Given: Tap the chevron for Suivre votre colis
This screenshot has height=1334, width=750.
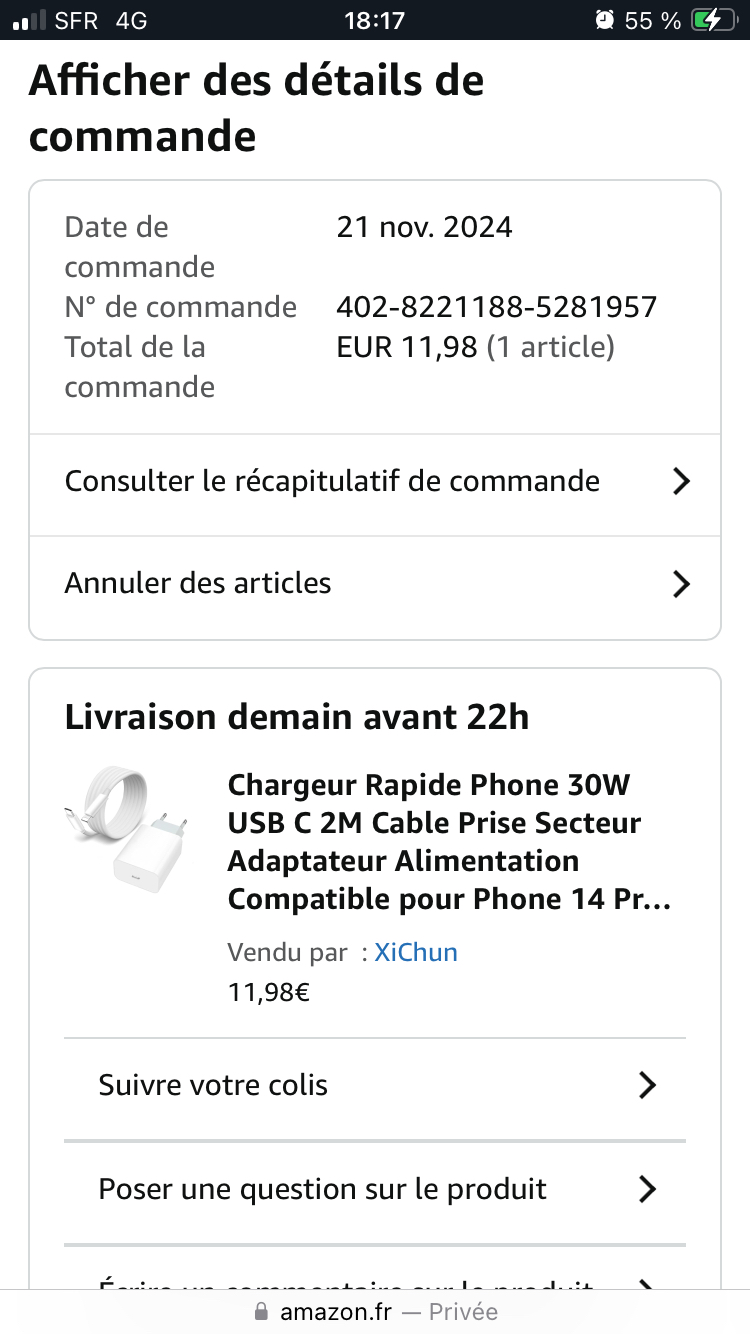Looking at the screenshot, I should coord(647,1086).
